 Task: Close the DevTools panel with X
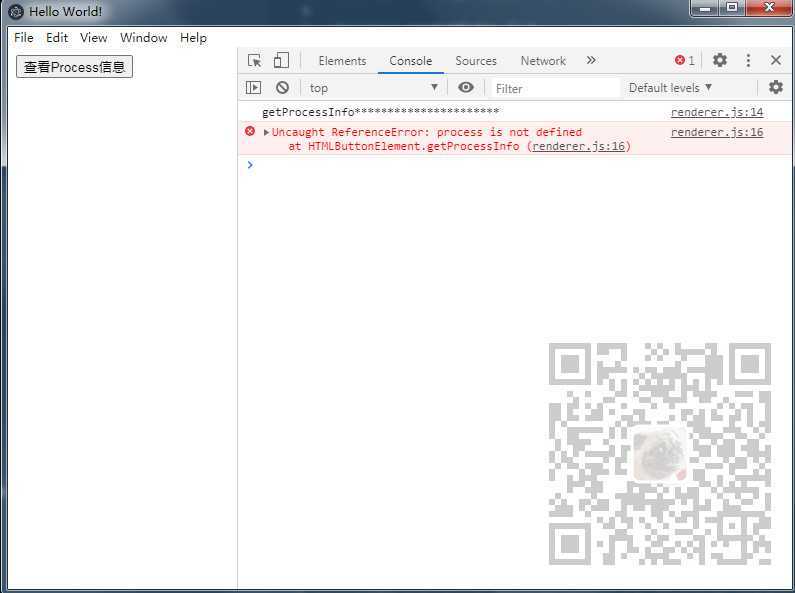pyautogui.click(x=775, y=60)
